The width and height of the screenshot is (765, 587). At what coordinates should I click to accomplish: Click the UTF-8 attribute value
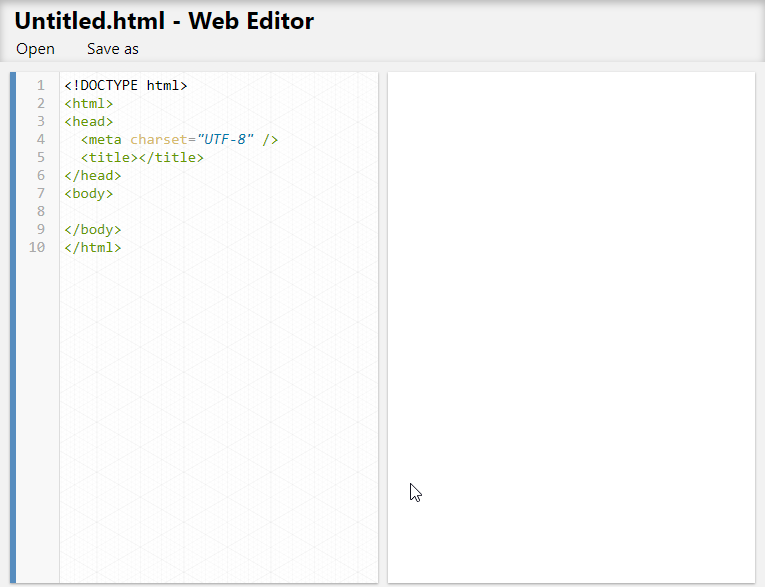click(225, 140)
